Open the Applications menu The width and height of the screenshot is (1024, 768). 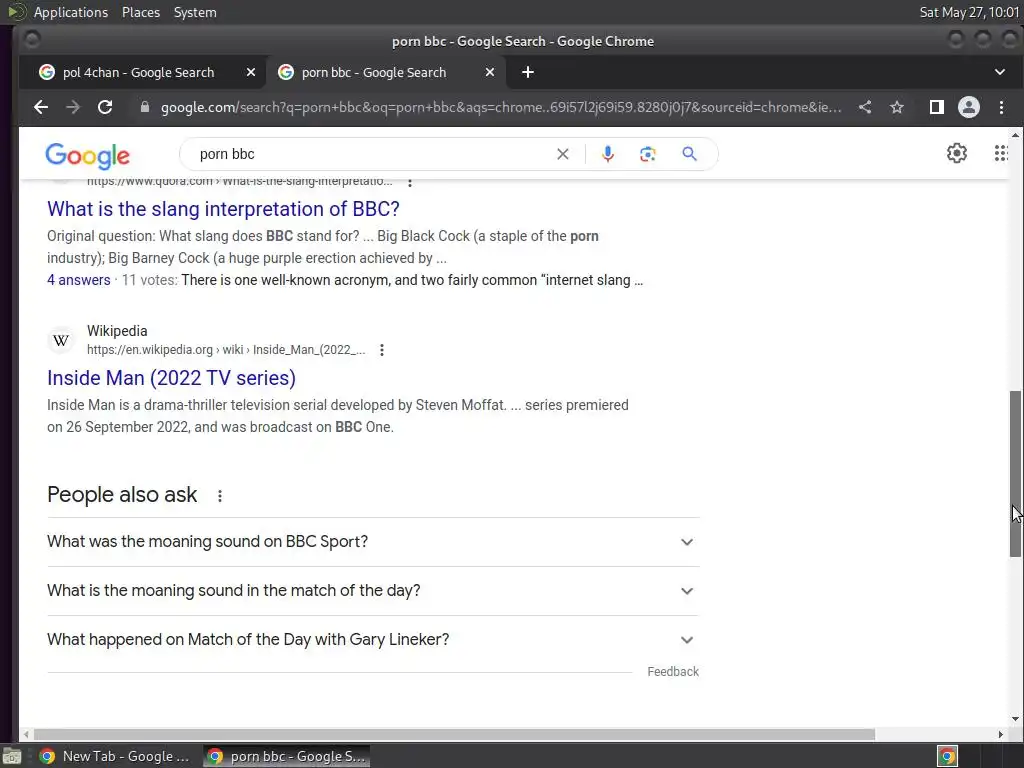pos(71,12)
